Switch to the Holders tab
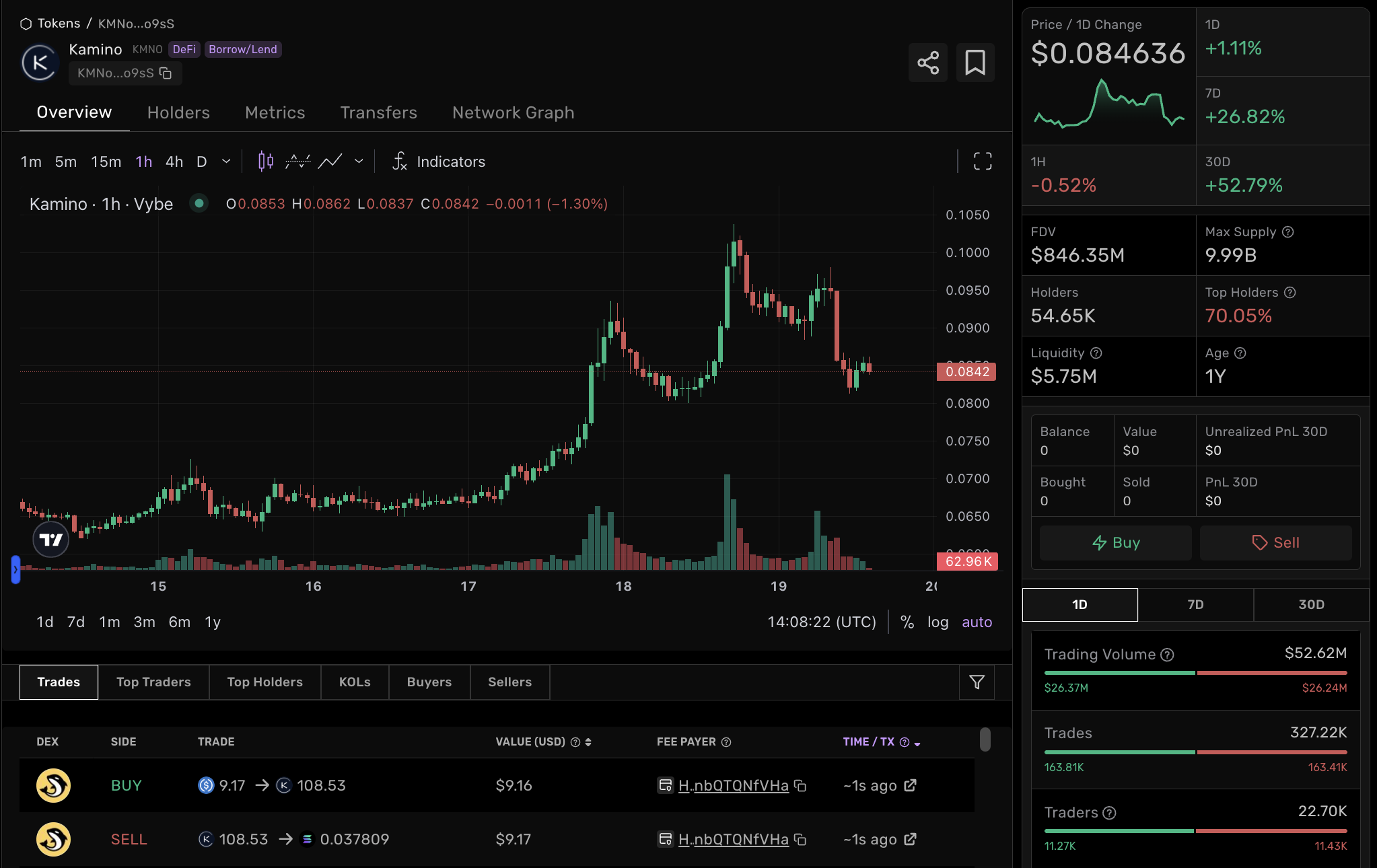The width and height of the screenshot is (1377, 868). (x=178, y=112)
